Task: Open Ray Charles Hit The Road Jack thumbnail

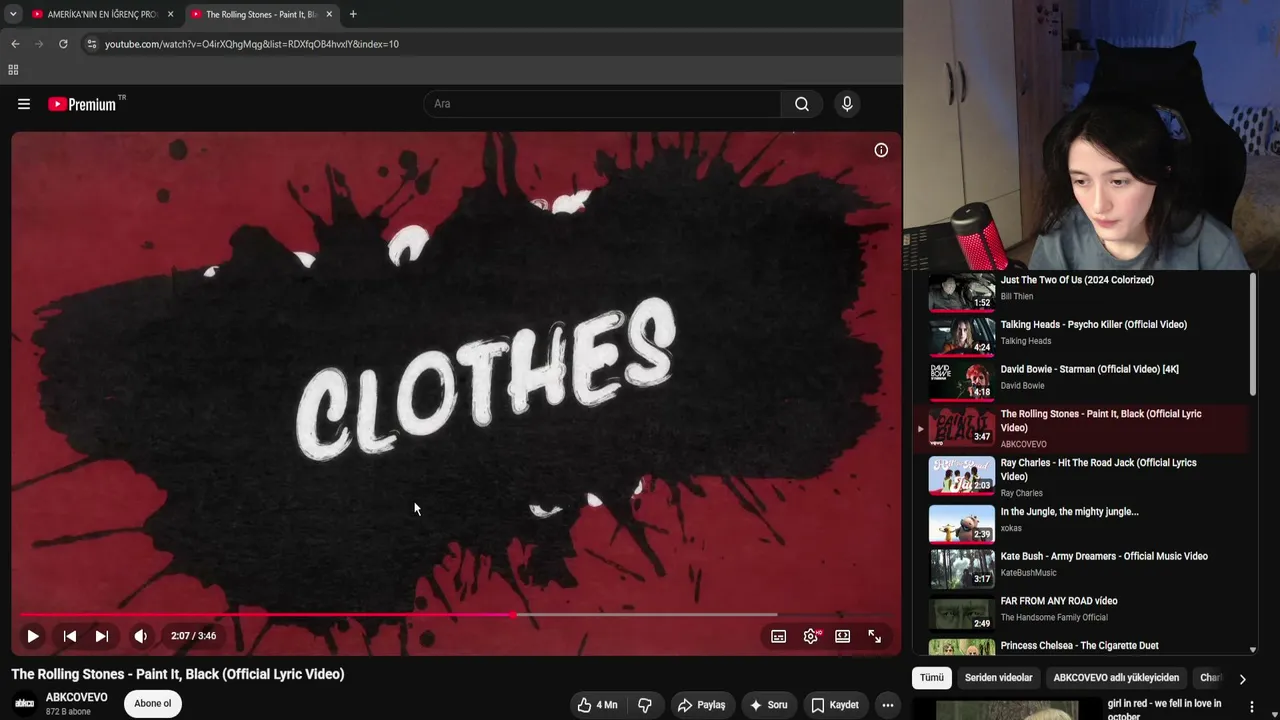Action: coord(962,475)
